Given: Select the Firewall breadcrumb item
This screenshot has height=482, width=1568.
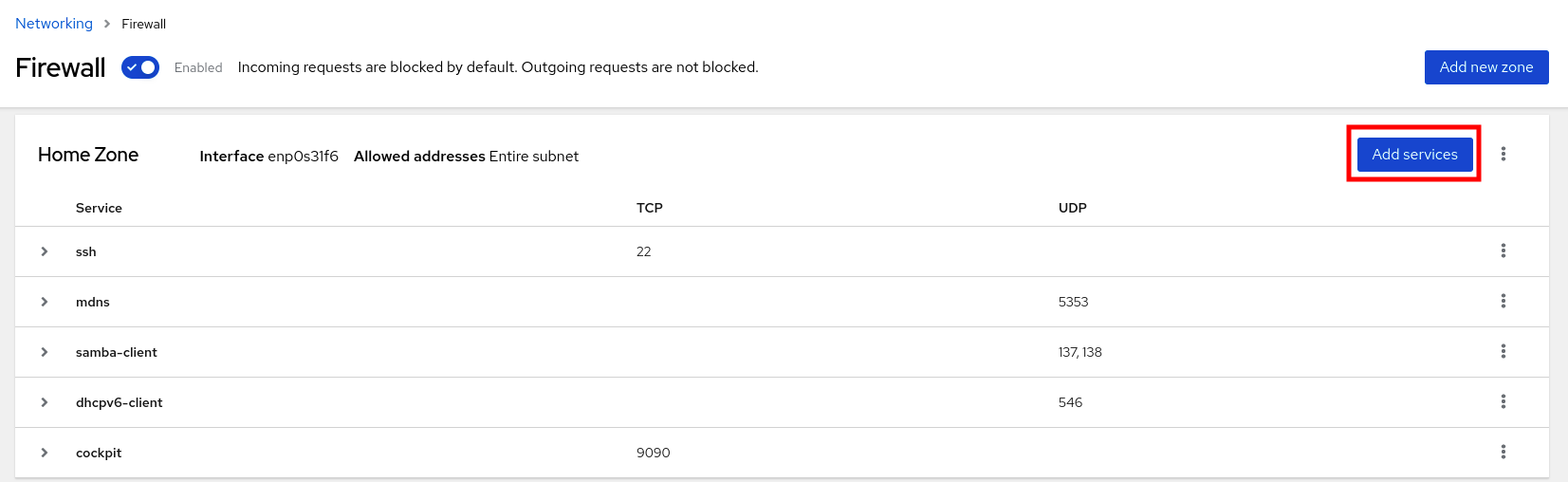Looking at the screenshot, I should (x=143, y=24).
